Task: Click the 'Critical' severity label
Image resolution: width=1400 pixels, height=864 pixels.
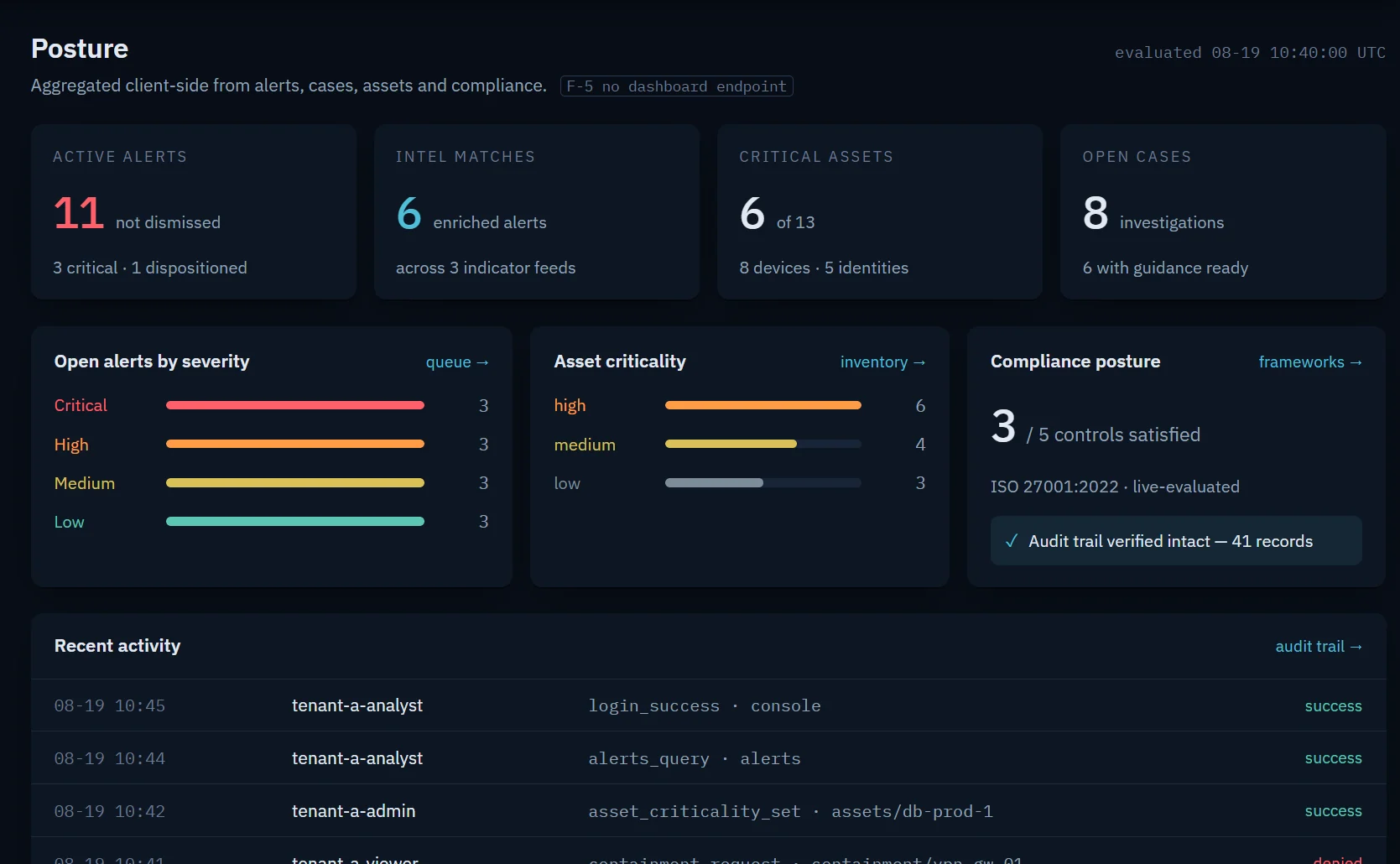Action: tap(81, 405)
